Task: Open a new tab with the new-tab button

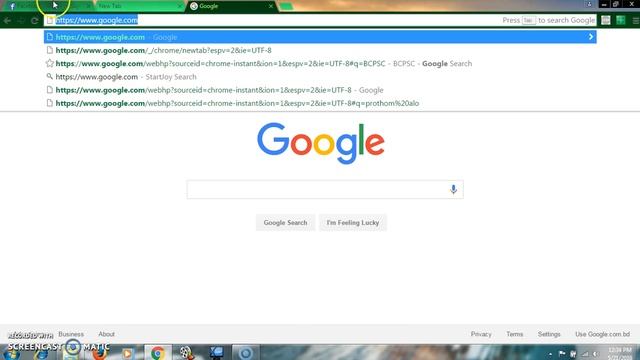Action: coord(286,6)
